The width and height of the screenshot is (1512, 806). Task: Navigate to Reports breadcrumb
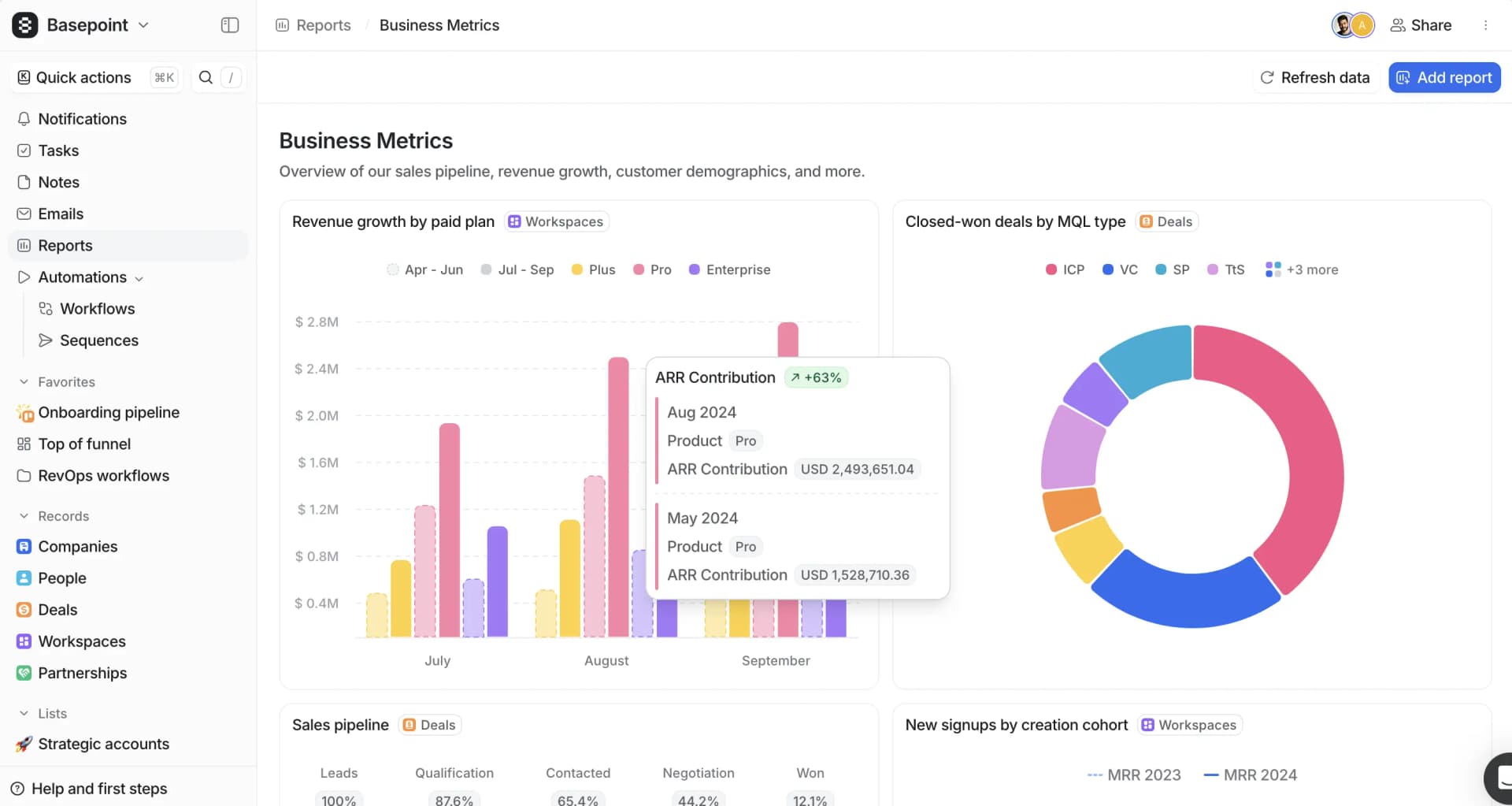click(x=323, y=24)
